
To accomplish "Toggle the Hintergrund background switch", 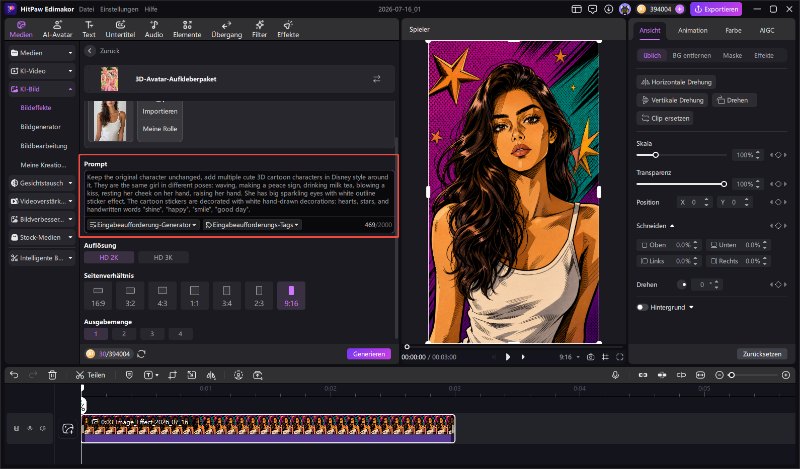I will click(x=642, y=307).
